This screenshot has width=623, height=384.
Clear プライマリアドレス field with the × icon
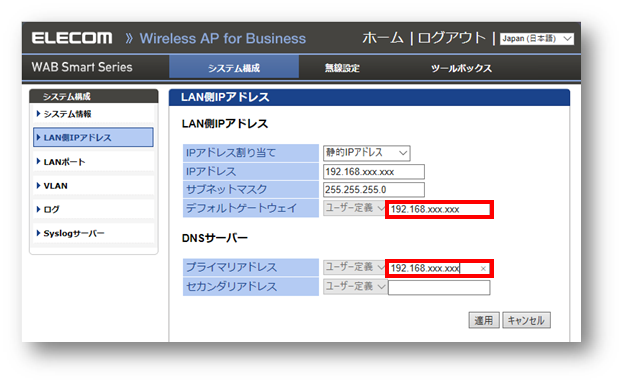(x=483, y=269)
